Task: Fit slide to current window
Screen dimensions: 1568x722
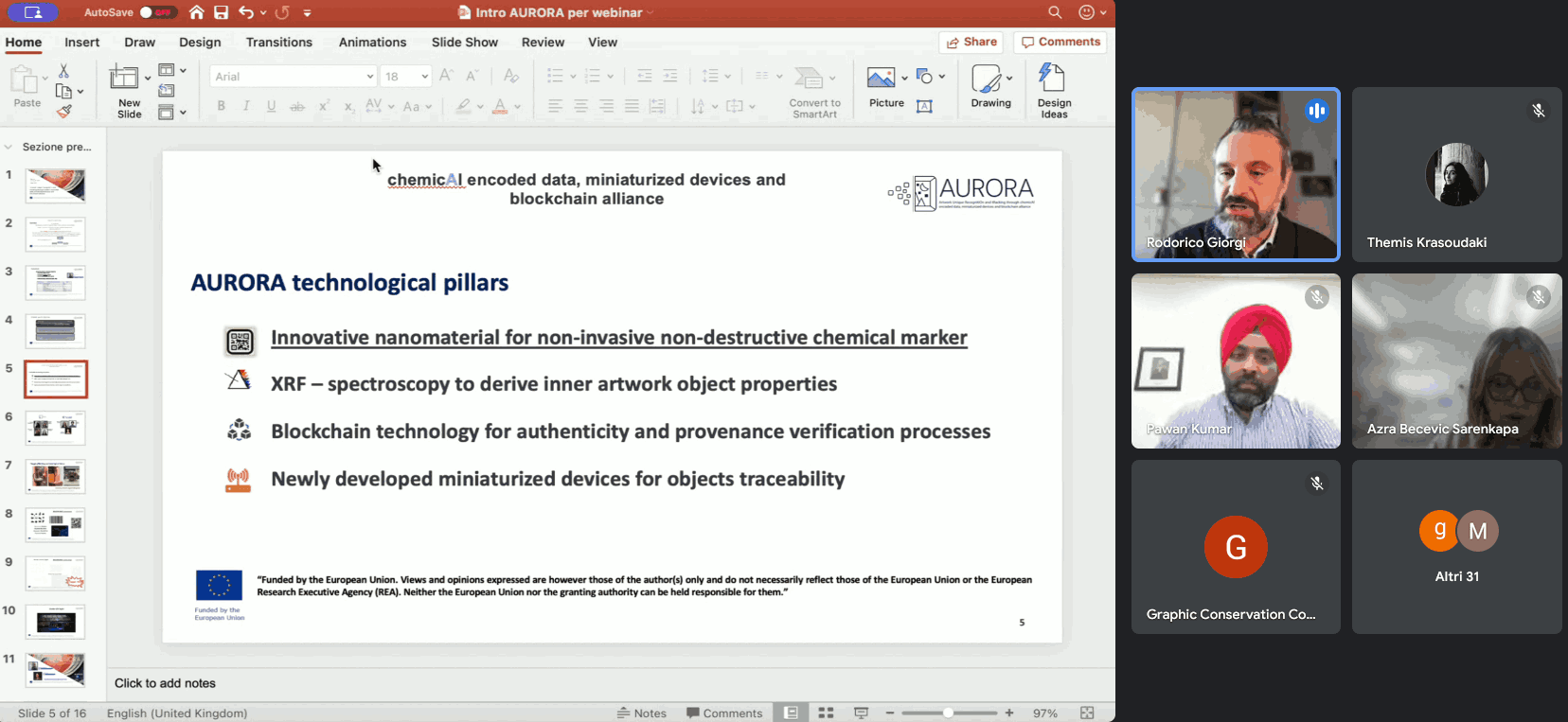Action: tap(1087, 713)
